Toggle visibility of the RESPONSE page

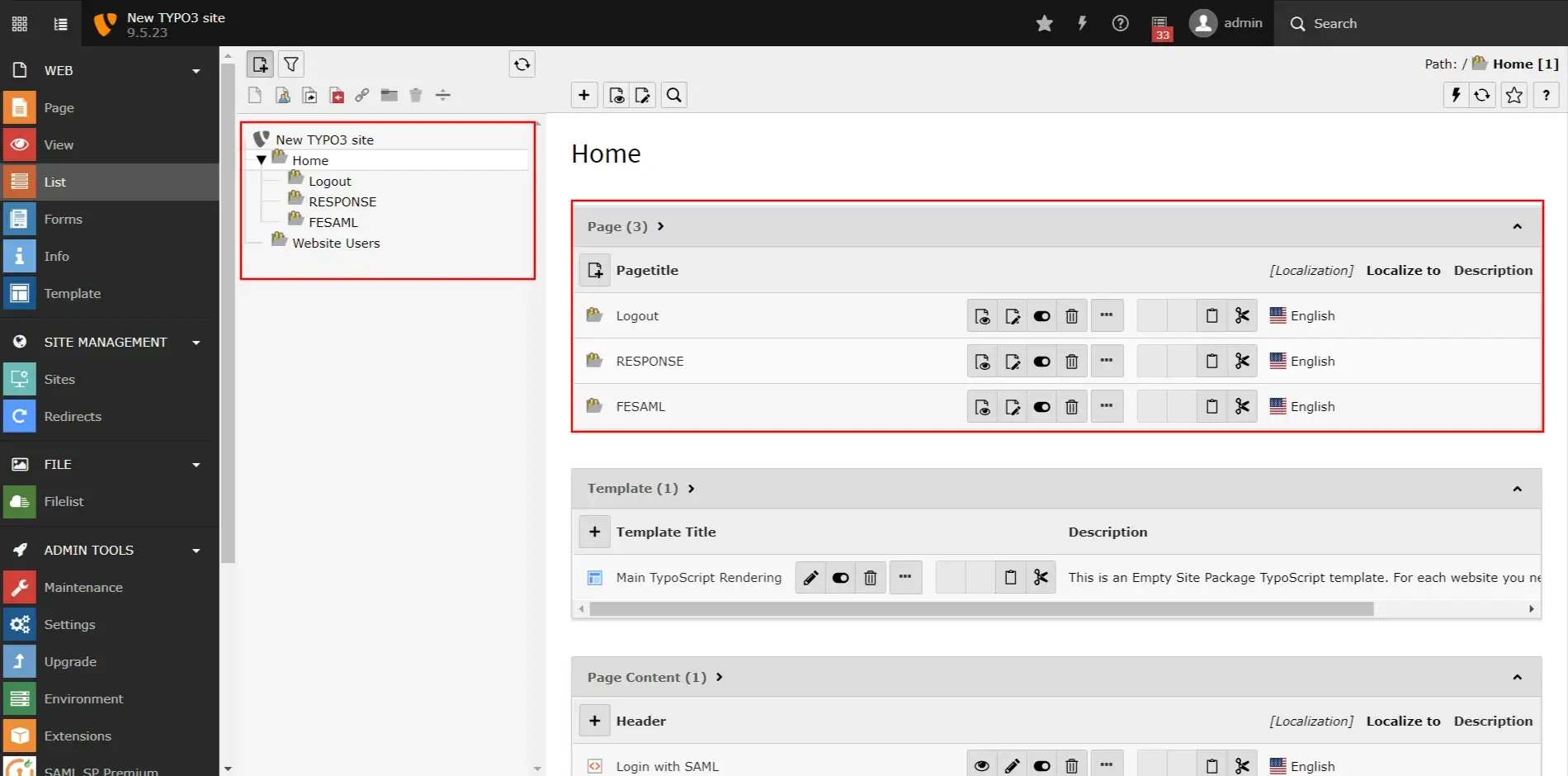1042,361
